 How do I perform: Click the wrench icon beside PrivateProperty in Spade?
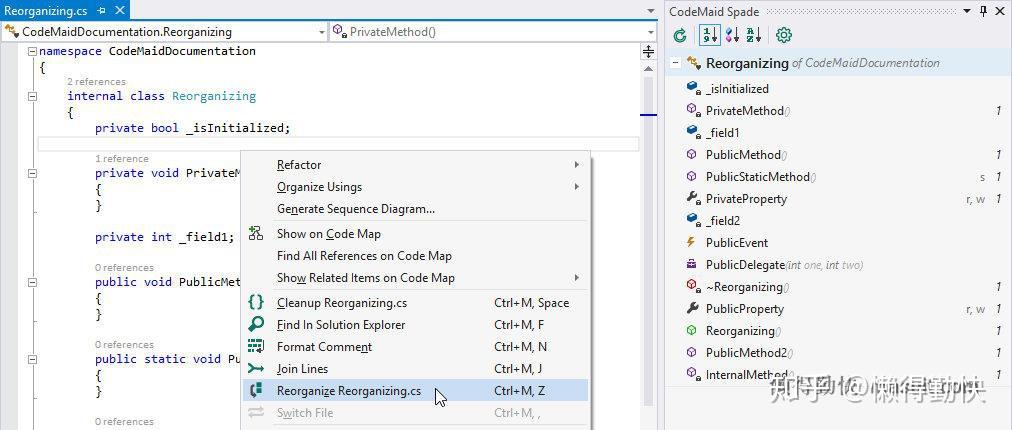pos(694,198)
